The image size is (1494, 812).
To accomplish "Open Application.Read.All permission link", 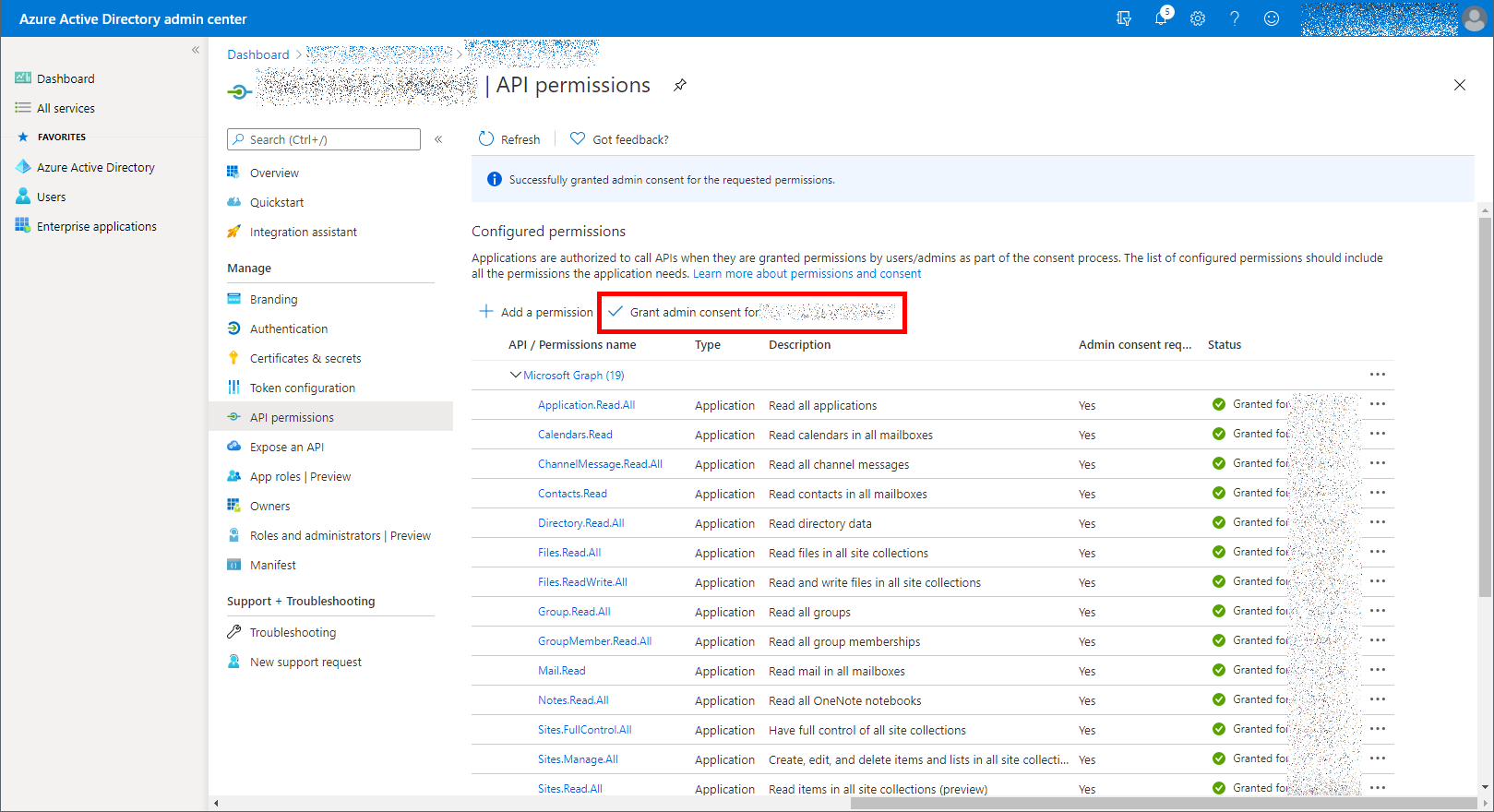I will pyautogui.click(x=586, y=405).
